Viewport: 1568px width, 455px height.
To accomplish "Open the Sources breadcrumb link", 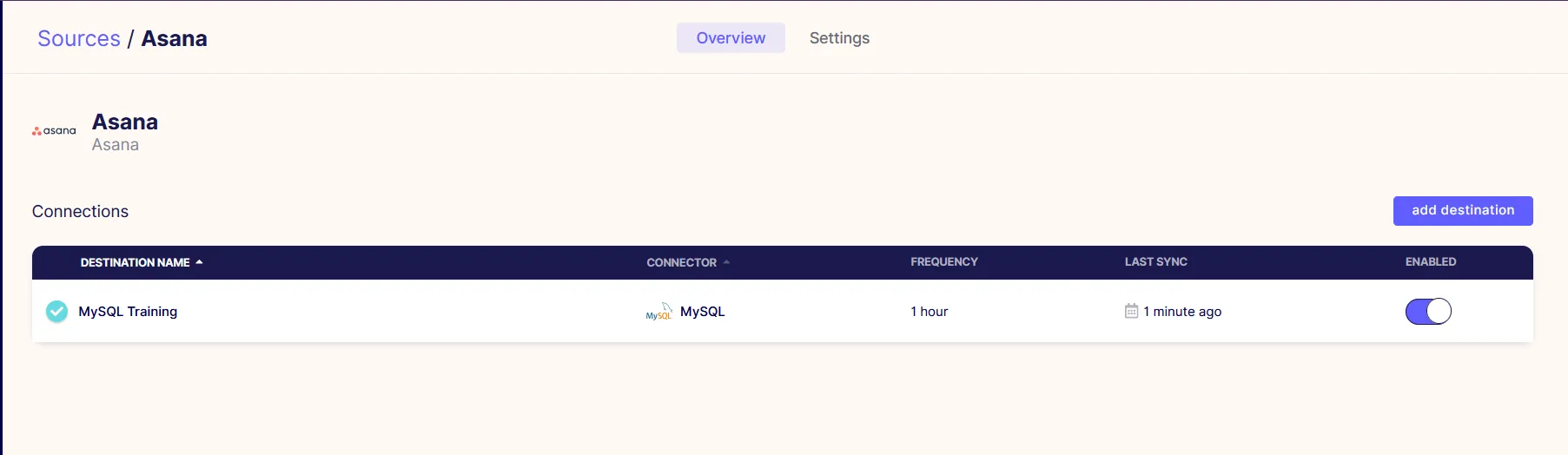I will tap(79, 38).
